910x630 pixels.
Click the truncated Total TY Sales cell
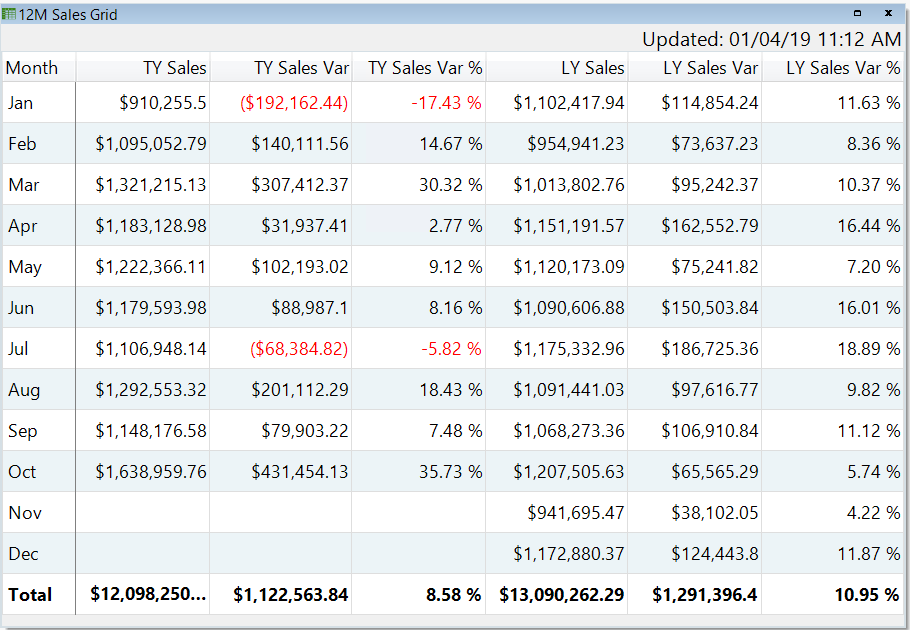click(148, 594)
